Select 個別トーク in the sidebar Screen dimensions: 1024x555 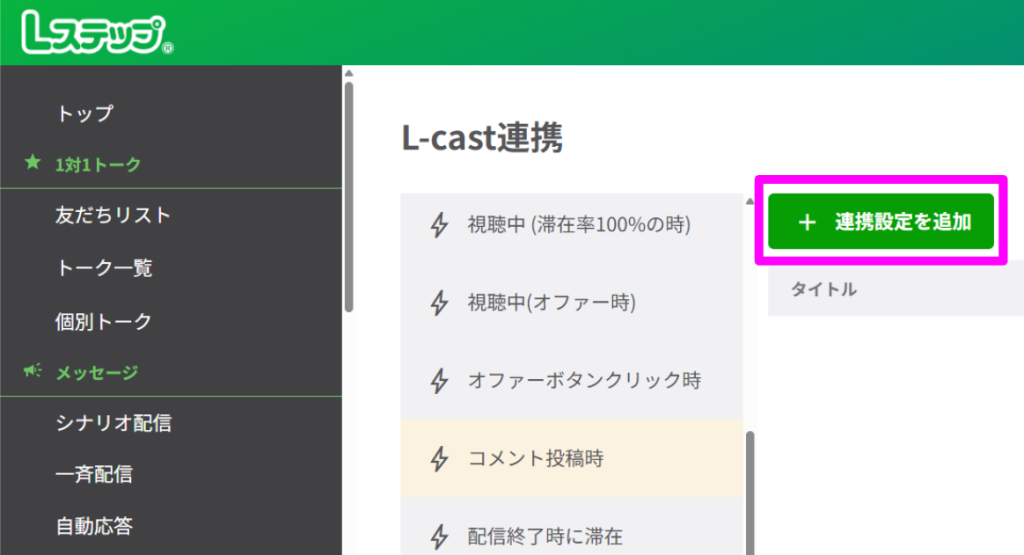point(104,321)
